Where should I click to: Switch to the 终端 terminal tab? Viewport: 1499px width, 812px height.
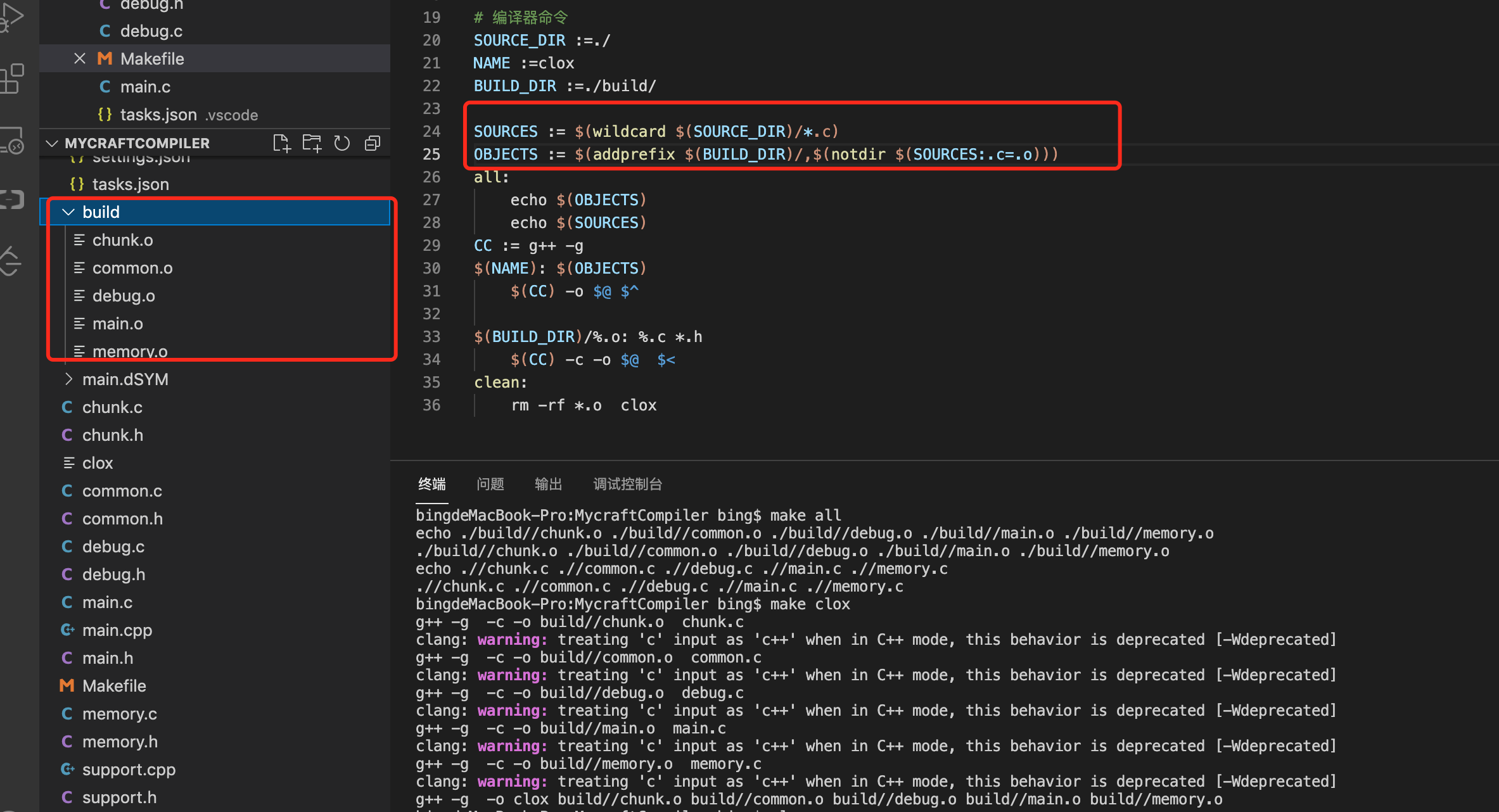pyautogui.click(x=432, y=485)
